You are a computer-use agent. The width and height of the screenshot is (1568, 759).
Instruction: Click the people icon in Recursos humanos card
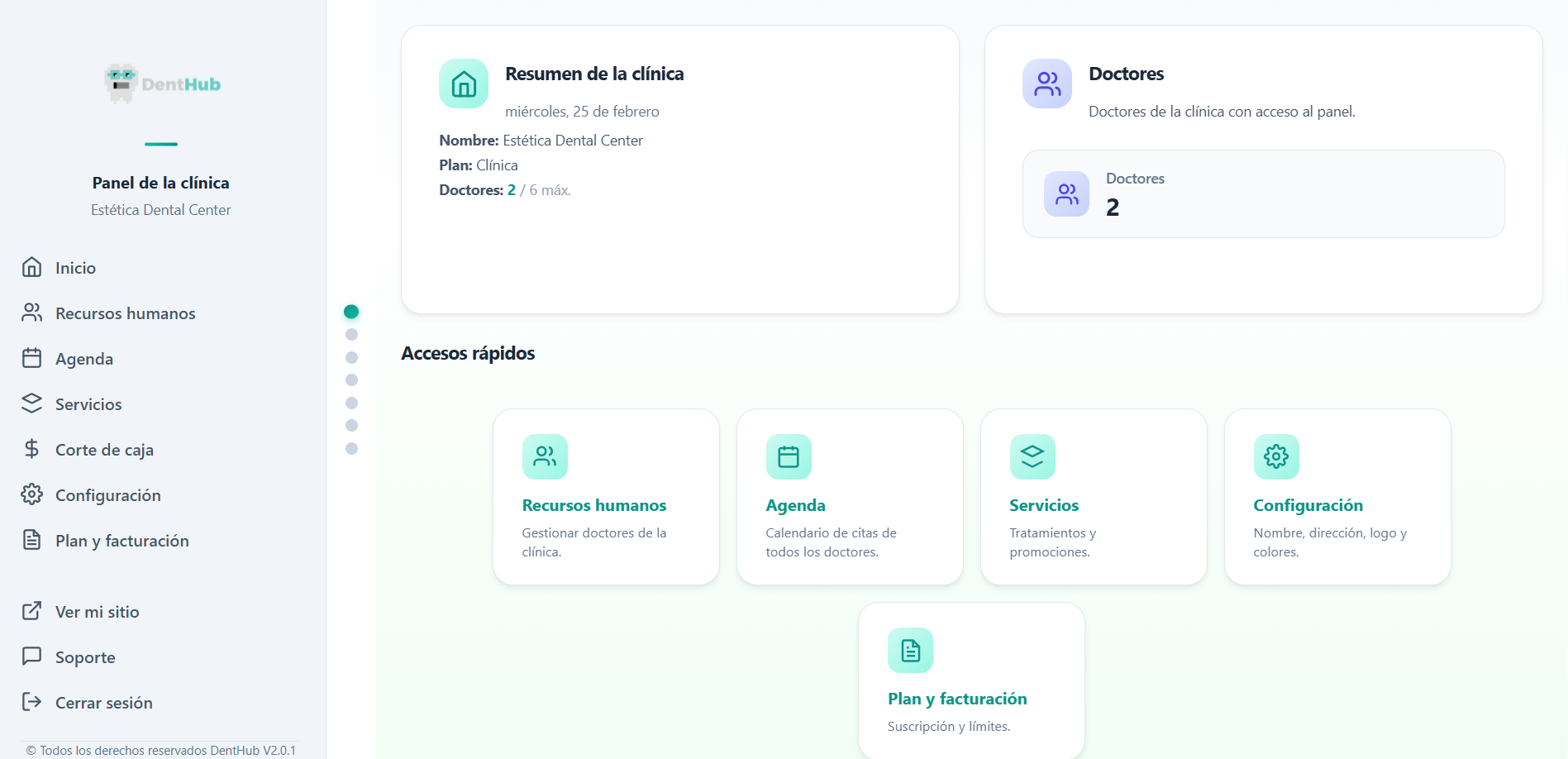pyautogui.click(x=545, y=456)
